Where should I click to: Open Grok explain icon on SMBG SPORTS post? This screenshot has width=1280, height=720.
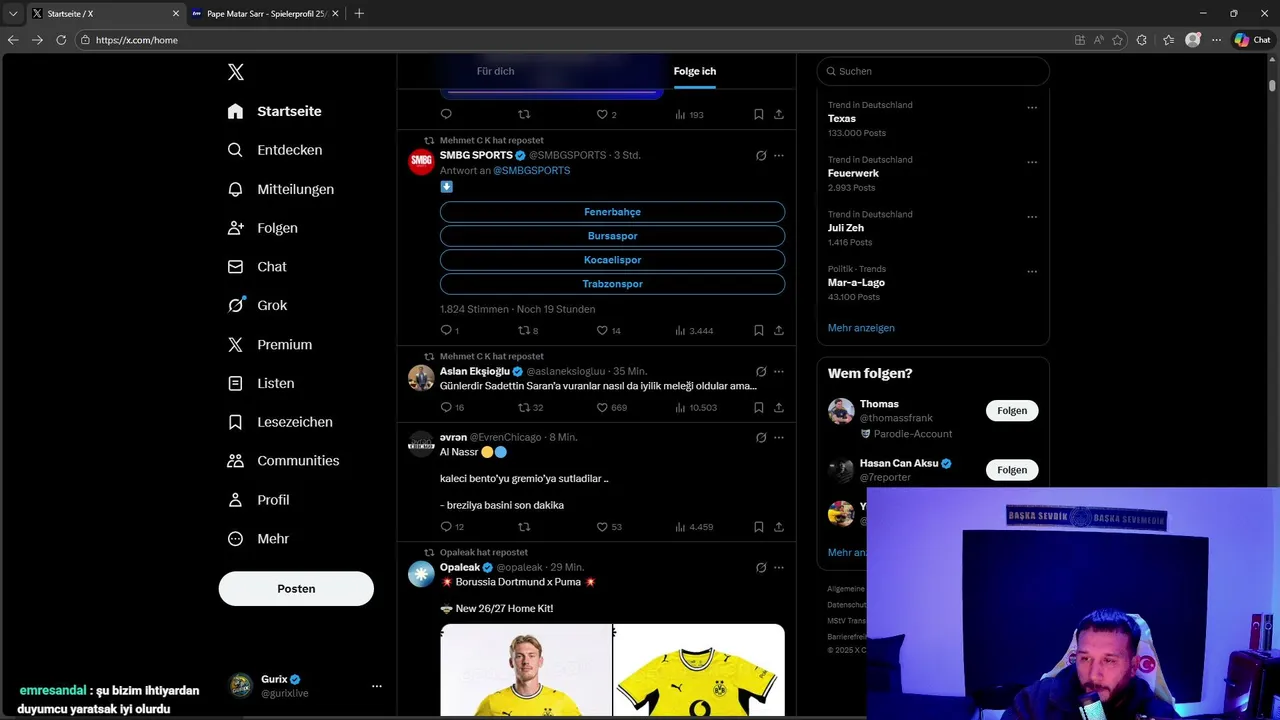click(x=761, y=156)
